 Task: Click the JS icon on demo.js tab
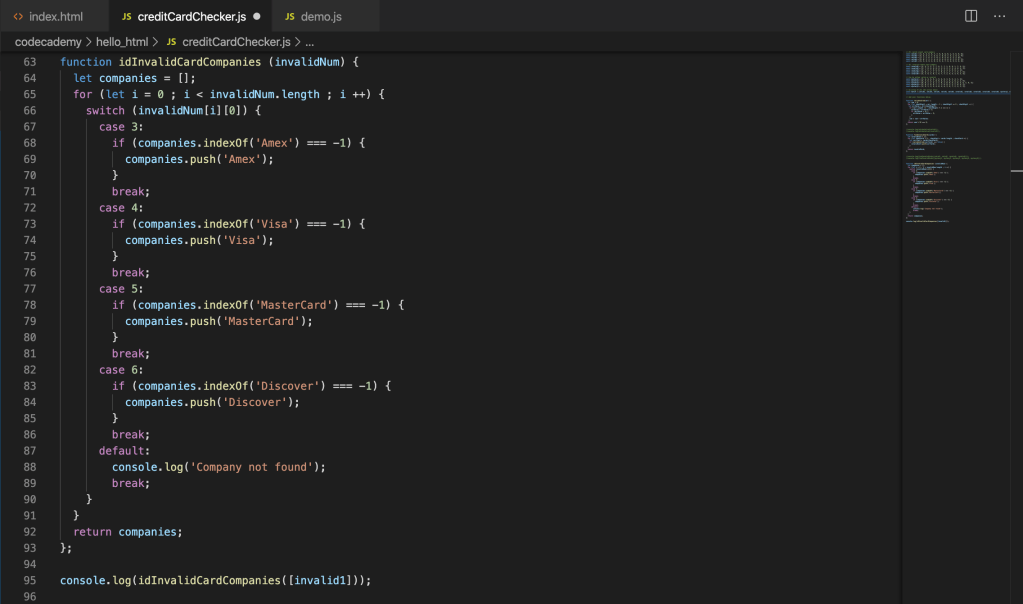click(290, 17)
